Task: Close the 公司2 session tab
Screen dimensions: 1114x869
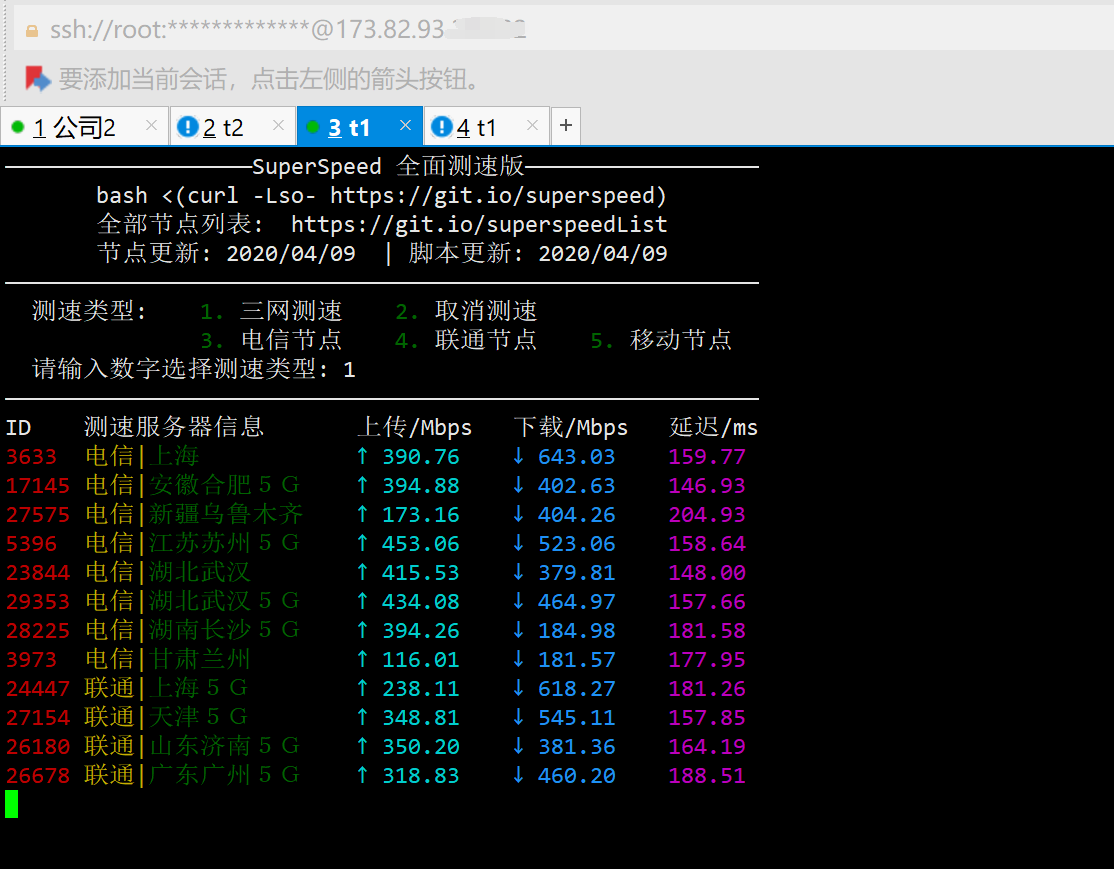Action: (151, 126)
